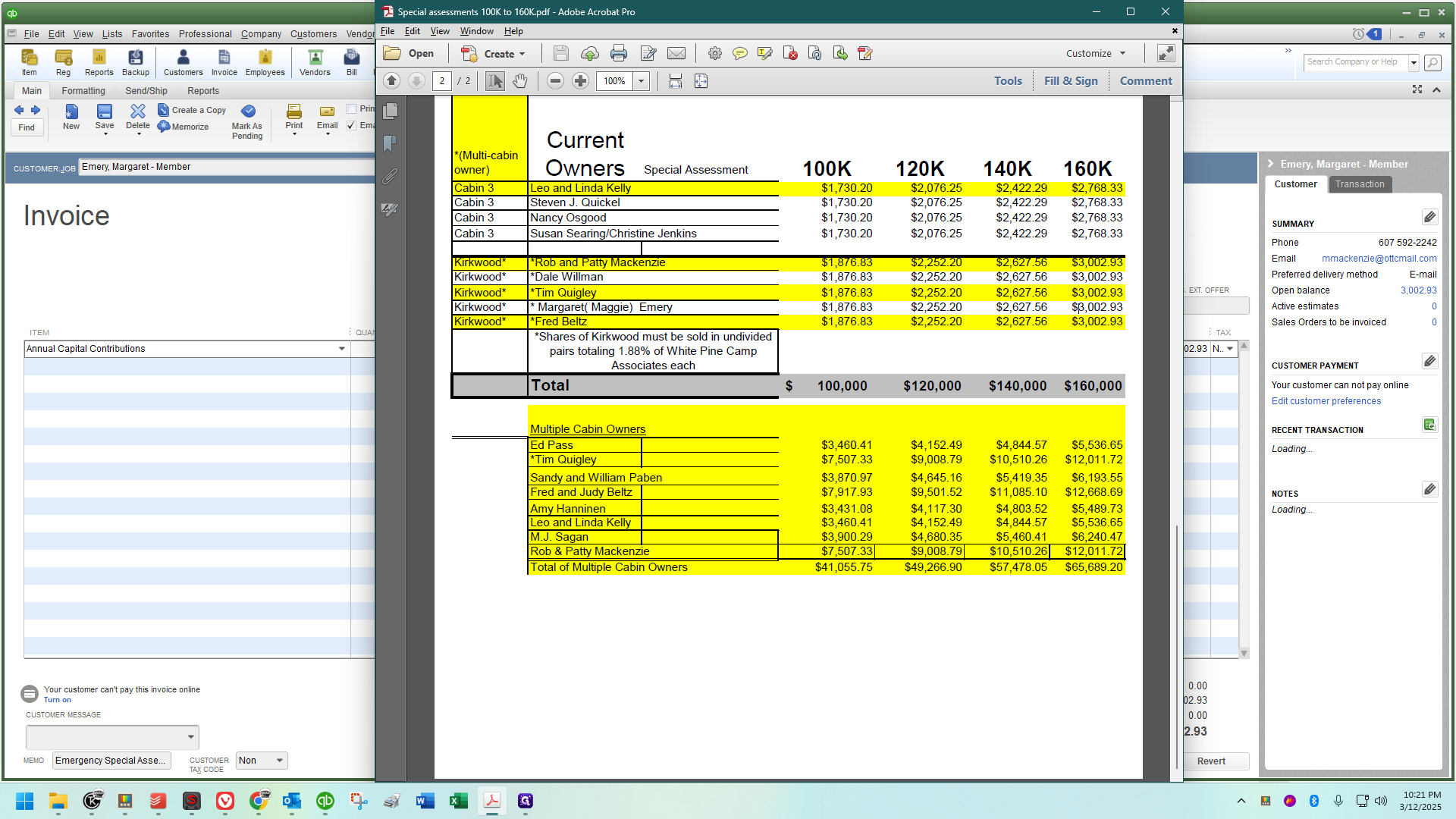Open the Acrobat View menu

pyautogui.click(x=440, y=31)
